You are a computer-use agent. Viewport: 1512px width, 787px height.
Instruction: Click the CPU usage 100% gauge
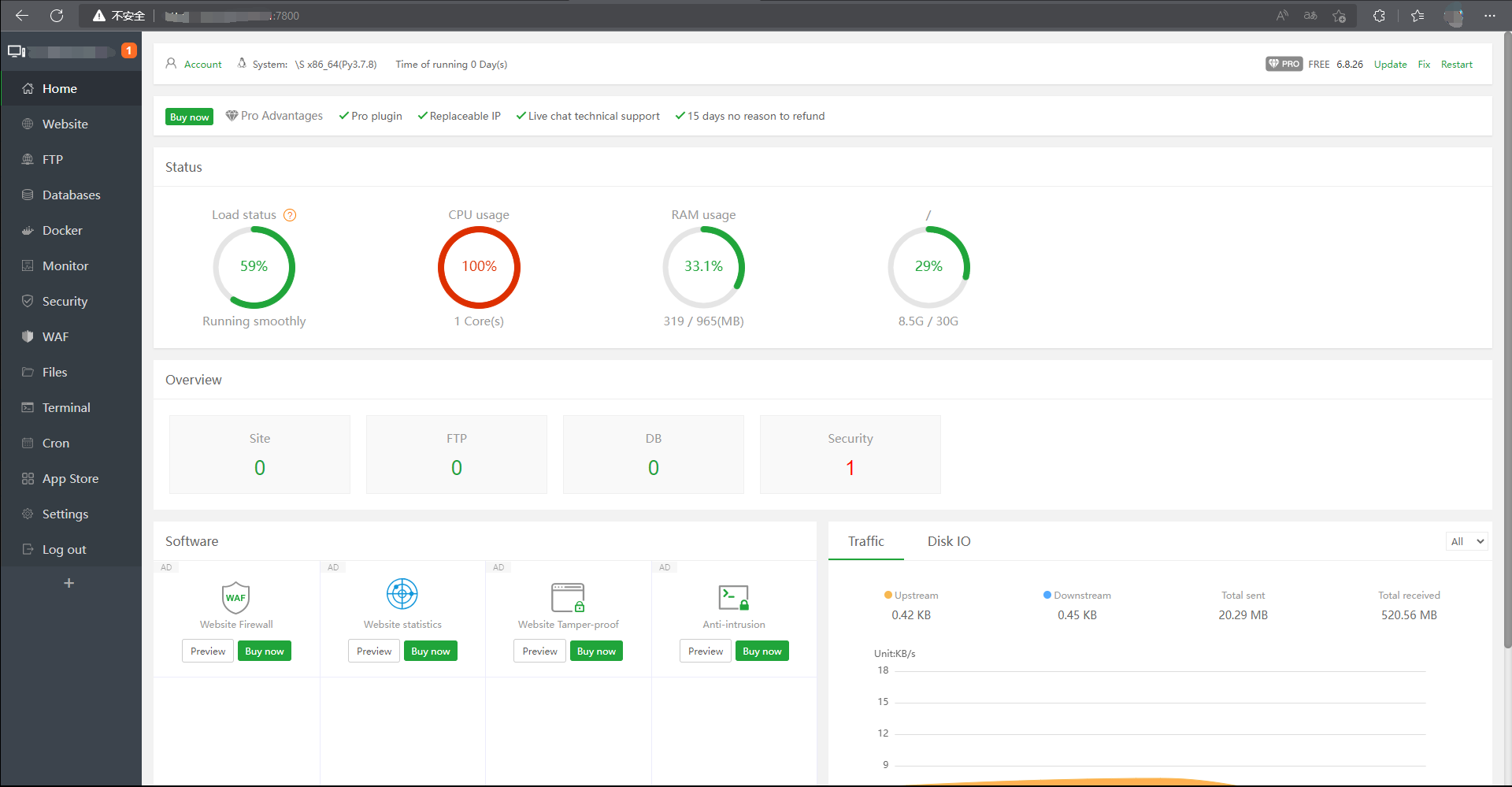tap(479, 267)
